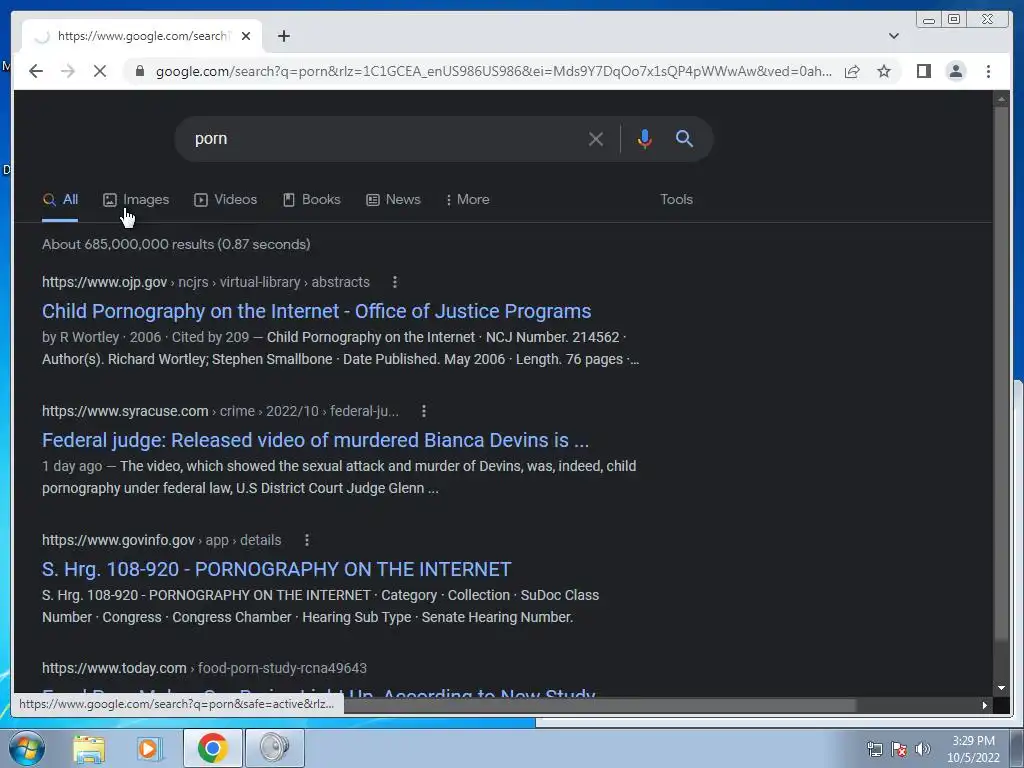The width and height of the screenshot is (1024, 768).
Task: Open the Chrome profile avatar
Action: (955, 71)
